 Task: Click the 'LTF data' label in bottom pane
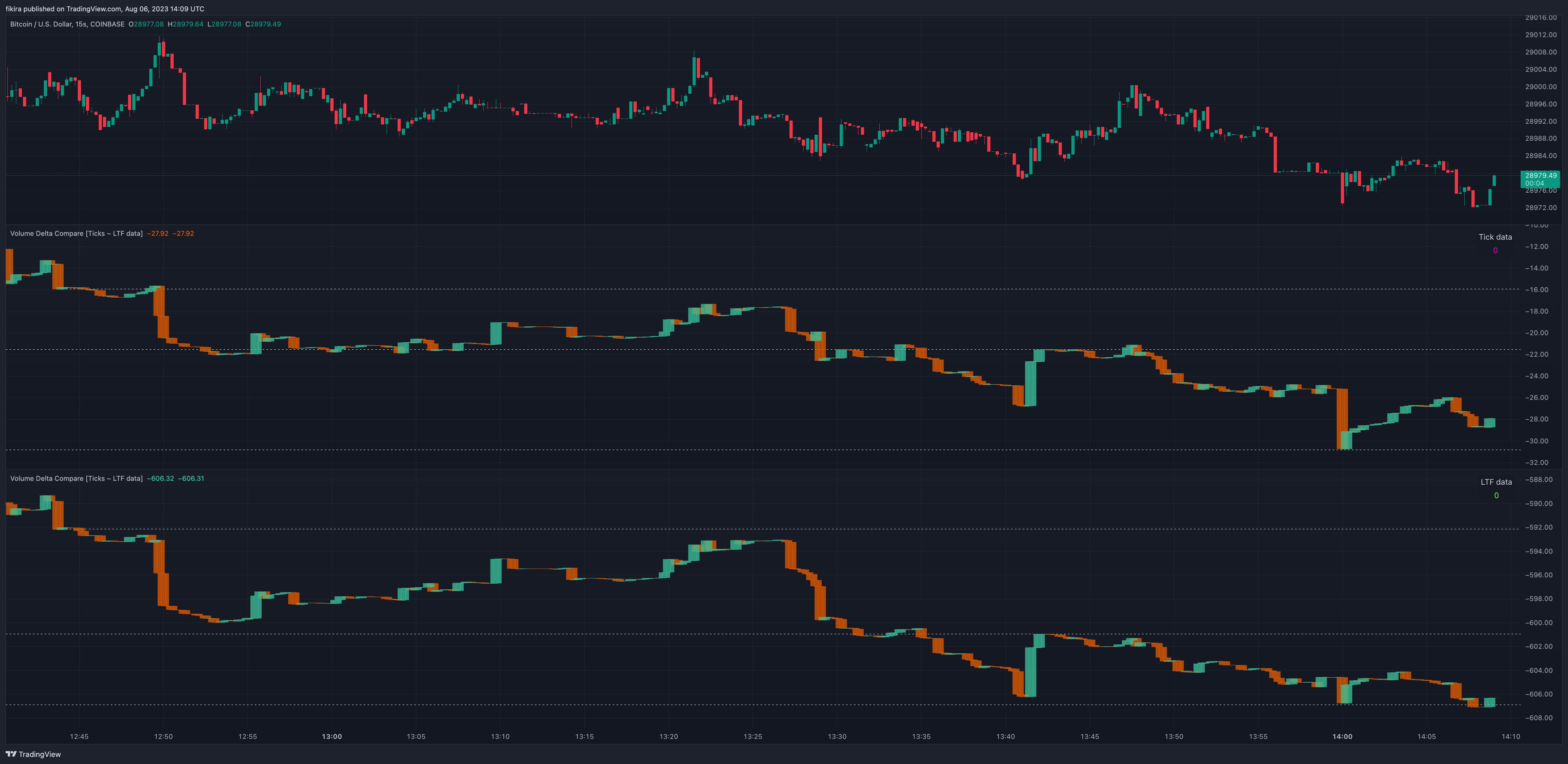pyautogui.click(x=1496, y=482)
